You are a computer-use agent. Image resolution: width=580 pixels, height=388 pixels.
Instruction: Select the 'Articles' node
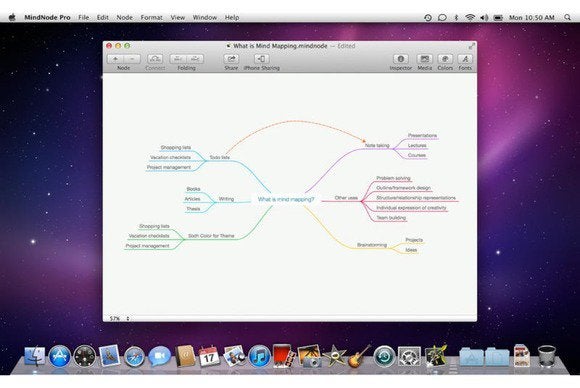(192, 199)
